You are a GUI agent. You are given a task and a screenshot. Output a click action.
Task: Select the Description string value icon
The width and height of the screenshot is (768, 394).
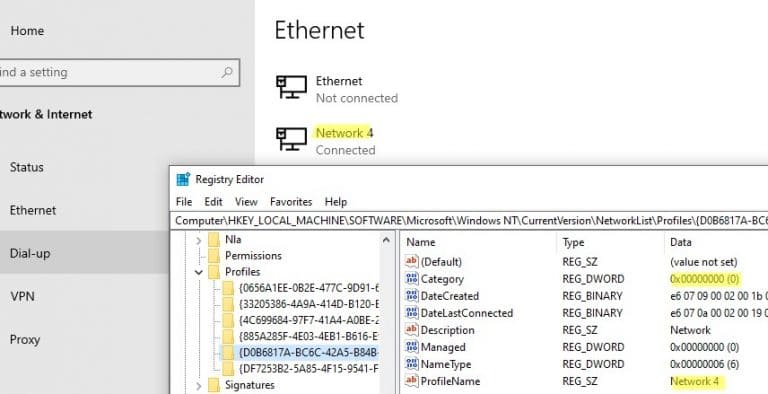[x=411, y=330]
